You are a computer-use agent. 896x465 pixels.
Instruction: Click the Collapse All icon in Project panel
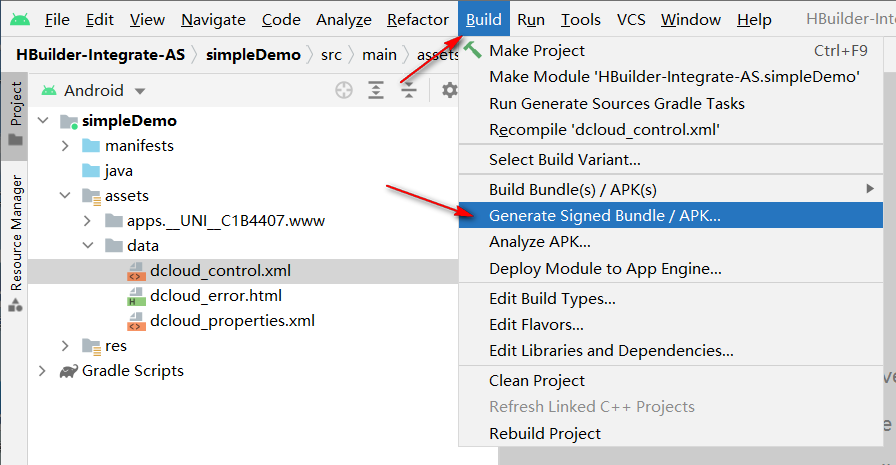[409, 90]
